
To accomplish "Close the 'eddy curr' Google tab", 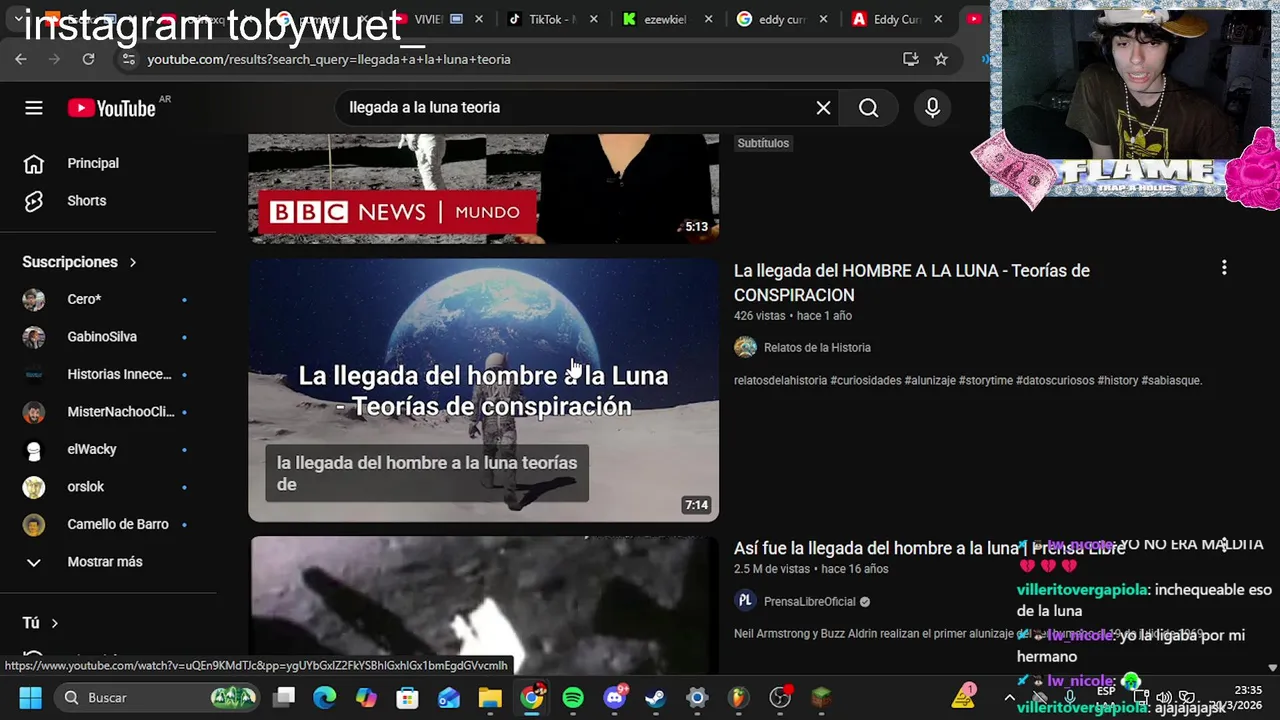I will [x=824, y=19].
